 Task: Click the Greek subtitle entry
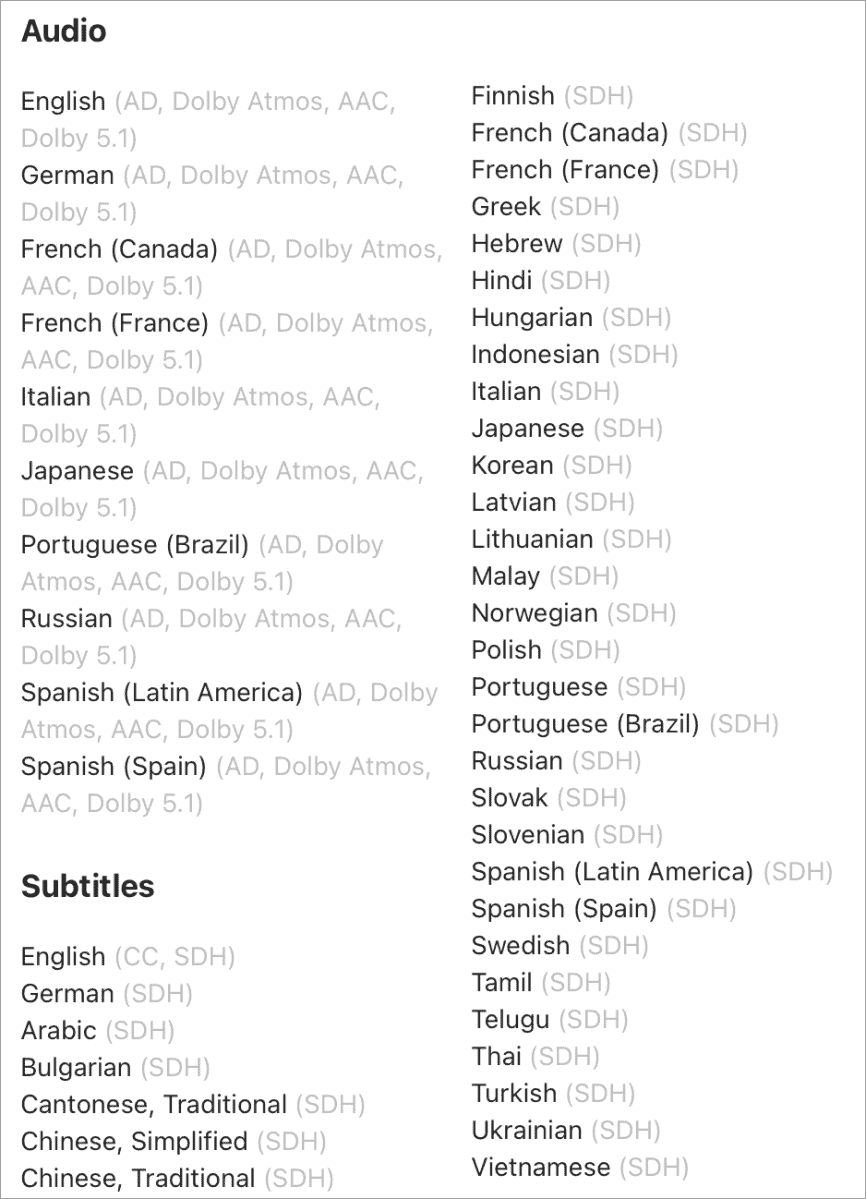pyautogui.click(x=507, y=208)
